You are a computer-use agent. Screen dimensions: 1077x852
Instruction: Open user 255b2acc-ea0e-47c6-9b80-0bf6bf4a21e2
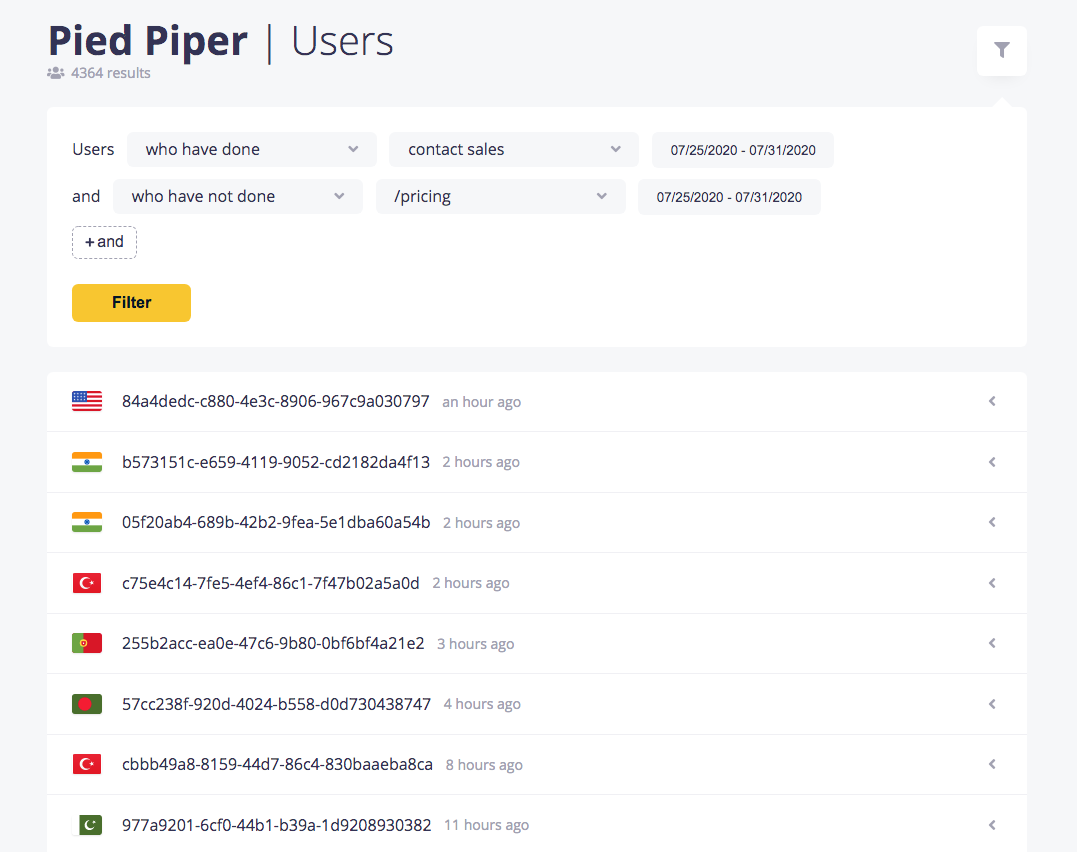(273, 643)
